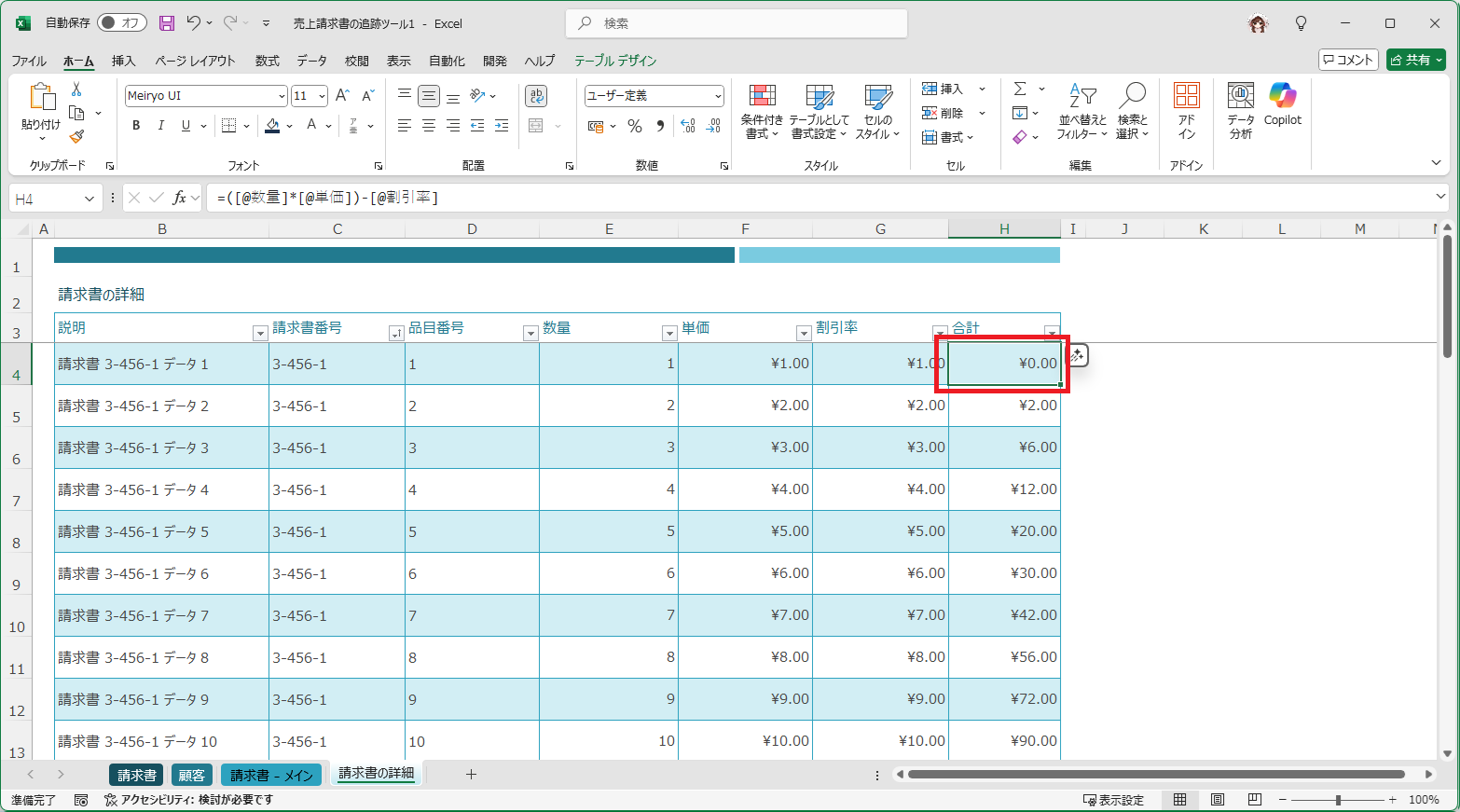
Task: Open filter dropdown for 数量 column
Action: [x=669, y=334]
